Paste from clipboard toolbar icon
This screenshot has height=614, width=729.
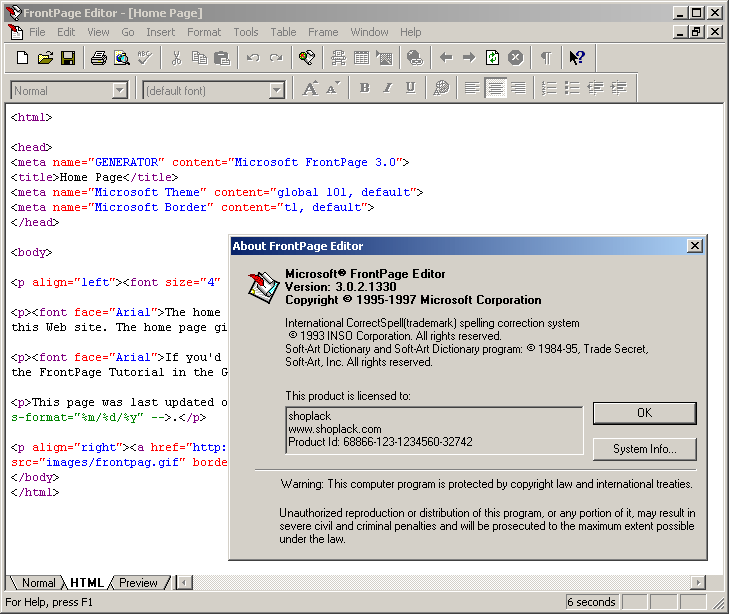[x=222, y=58]
